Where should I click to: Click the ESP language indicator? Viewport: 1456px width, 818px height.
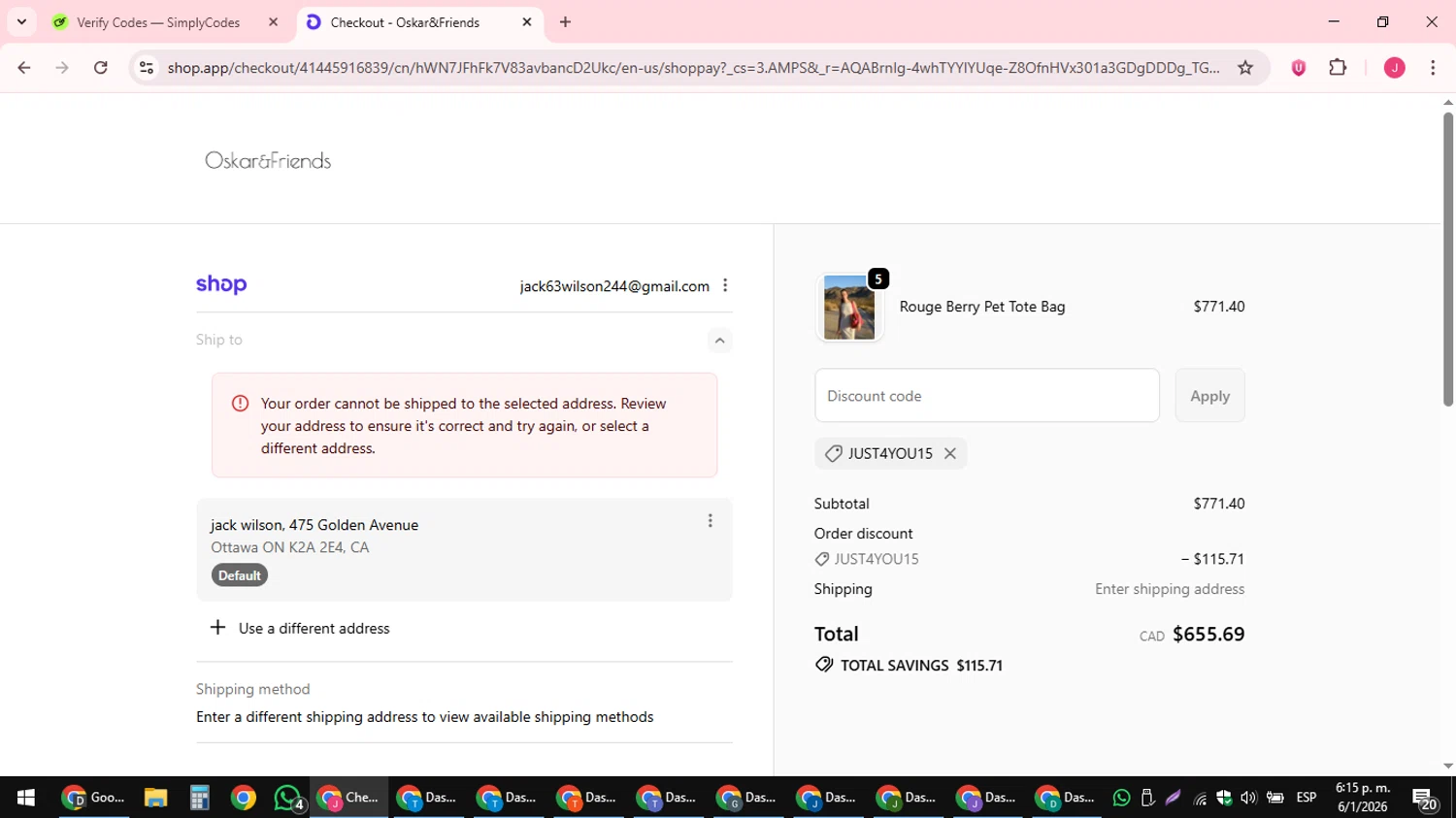tap(1307, 798)
